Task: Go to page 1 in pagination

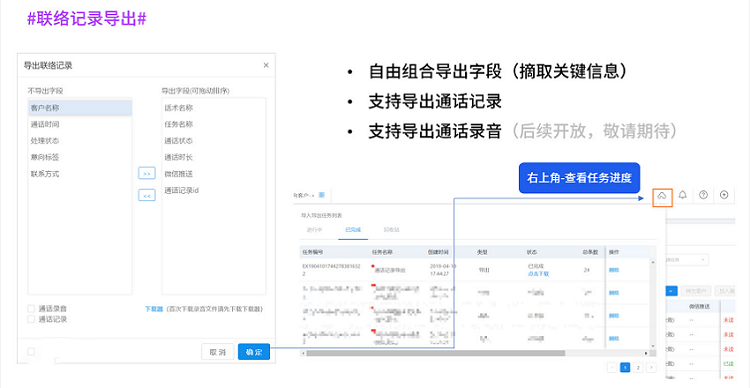Action: pyautogui.click(x=625, y=367)
